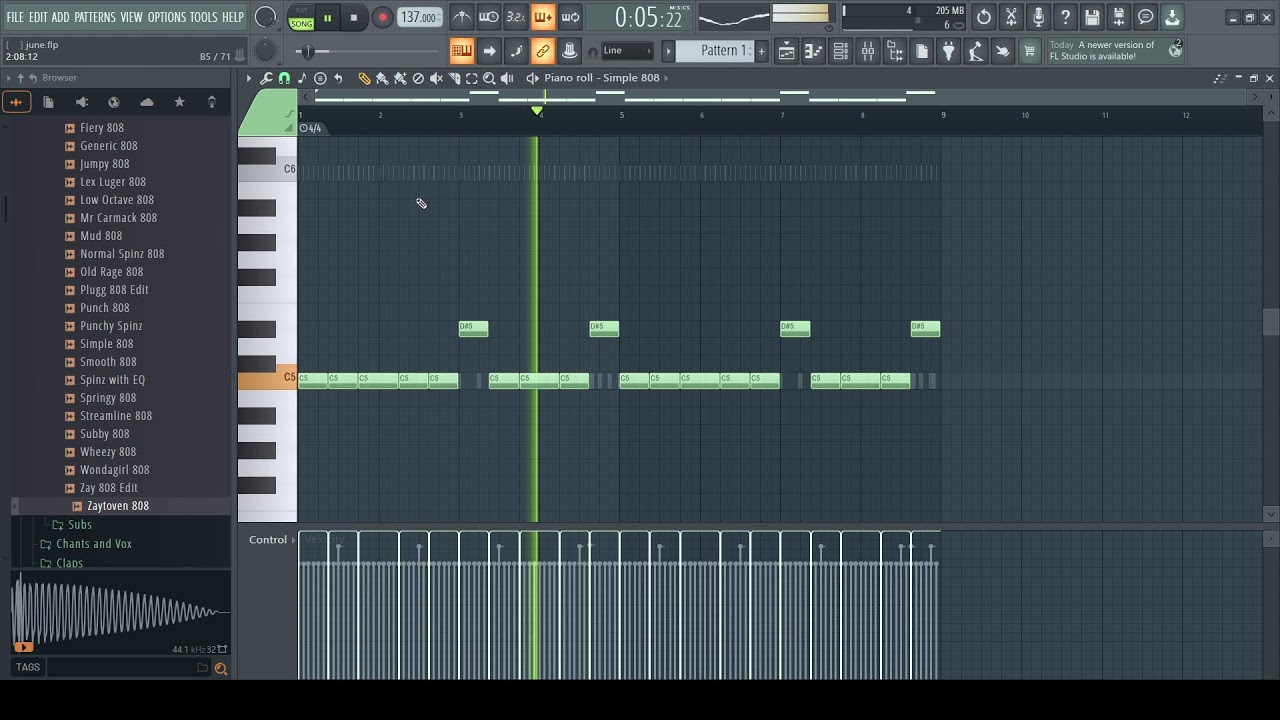Click the newer FL Studio version notification
The height and width of the screenshot is (720, 1280).
tap(1115, 50)
